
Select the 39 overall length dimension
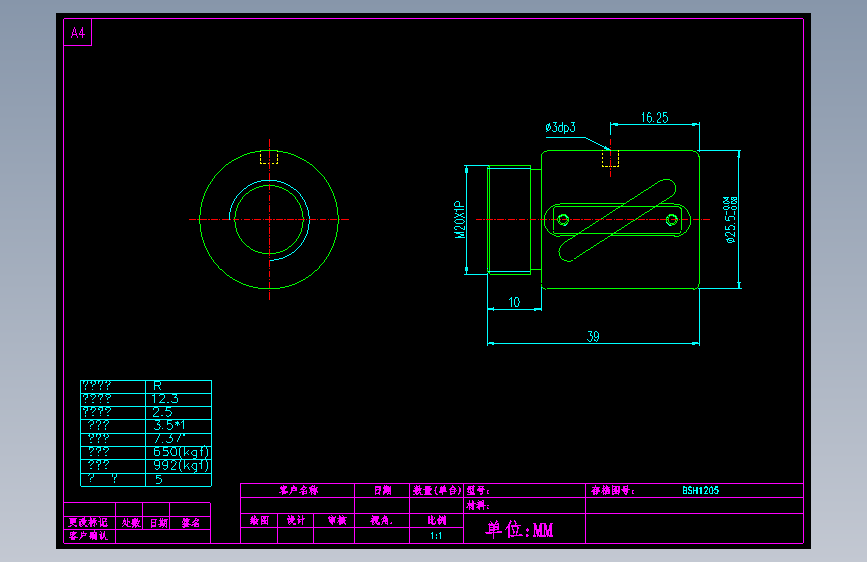[x=593, y=336]
